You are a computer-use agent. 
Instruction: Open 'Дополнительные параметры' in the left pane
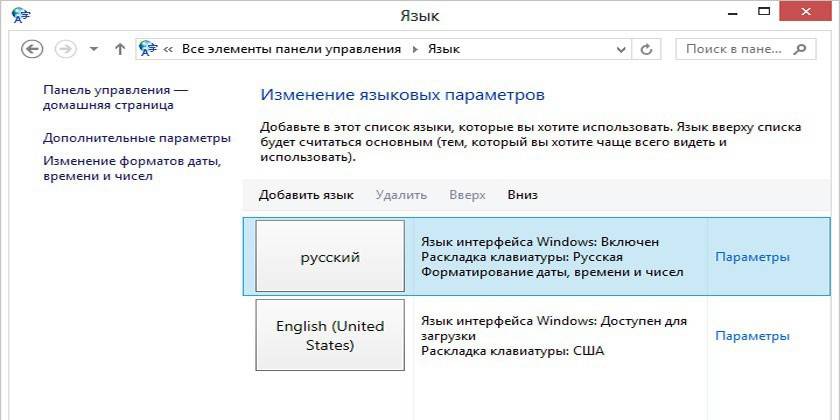click(136, 138)
